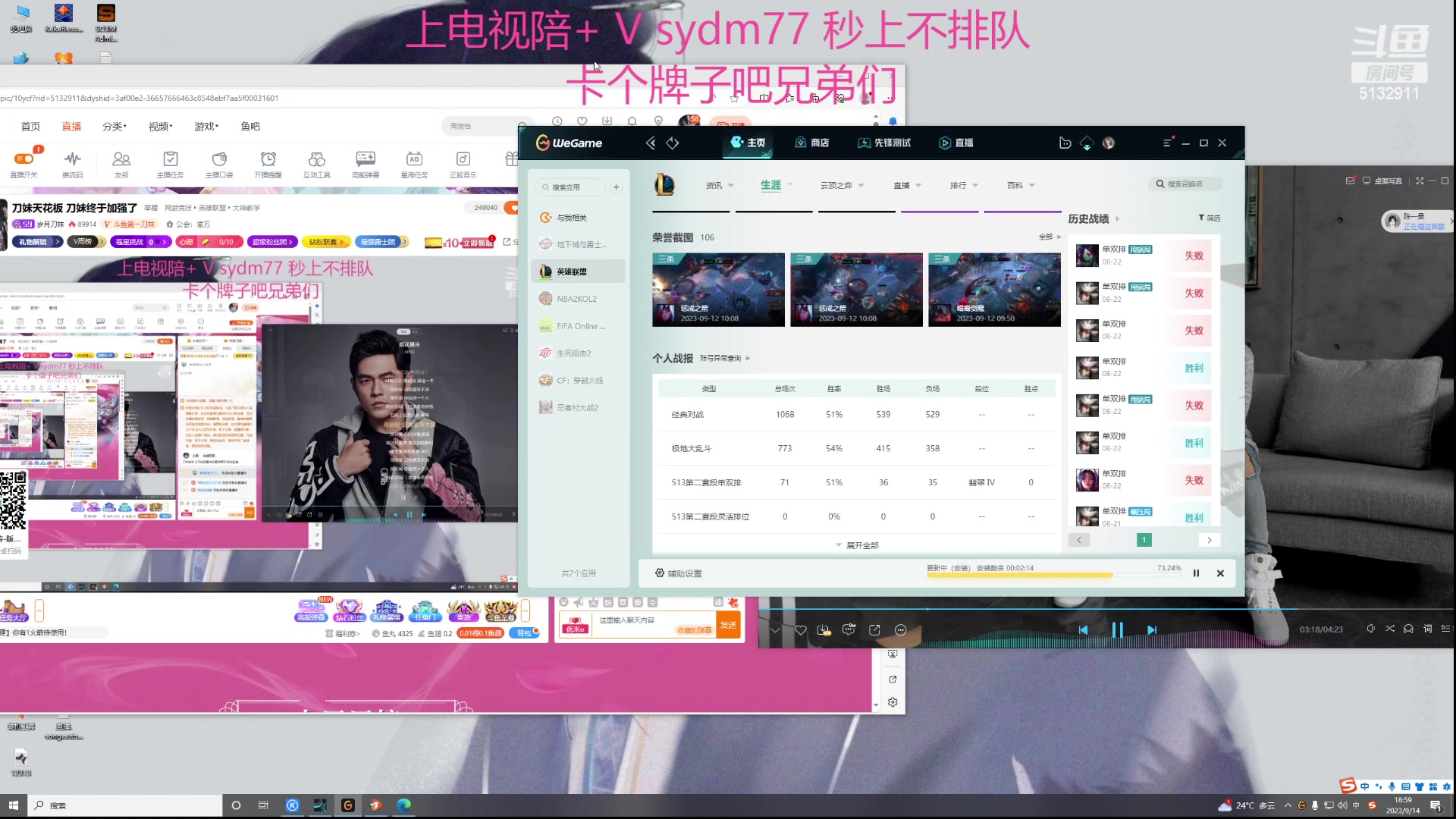Open the WeGame 商店 store
This screenshot has height=819, width=1456.
(x=812, y=143)
